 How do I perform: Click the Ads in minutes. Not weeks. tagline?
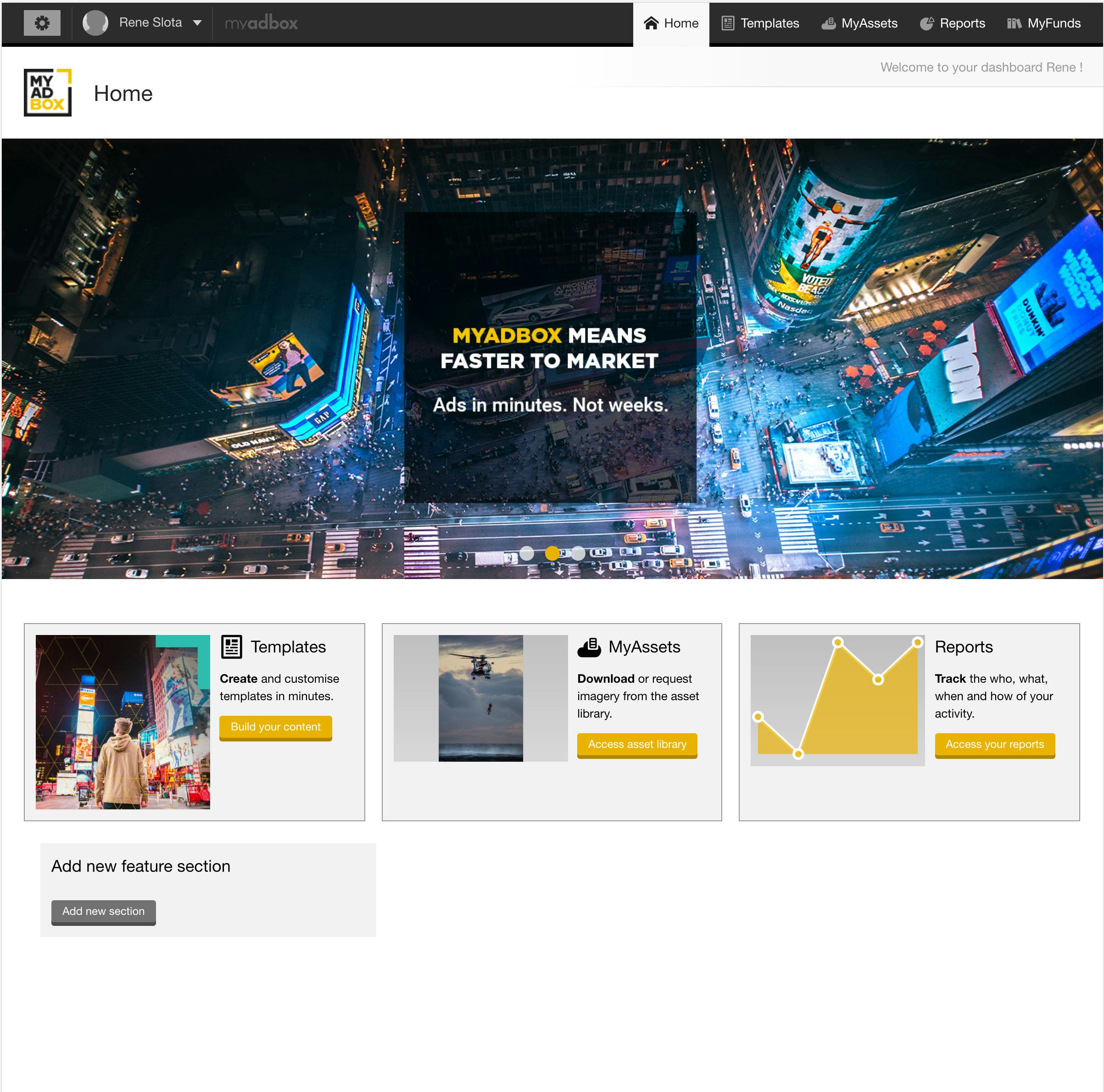pos(550,405)
